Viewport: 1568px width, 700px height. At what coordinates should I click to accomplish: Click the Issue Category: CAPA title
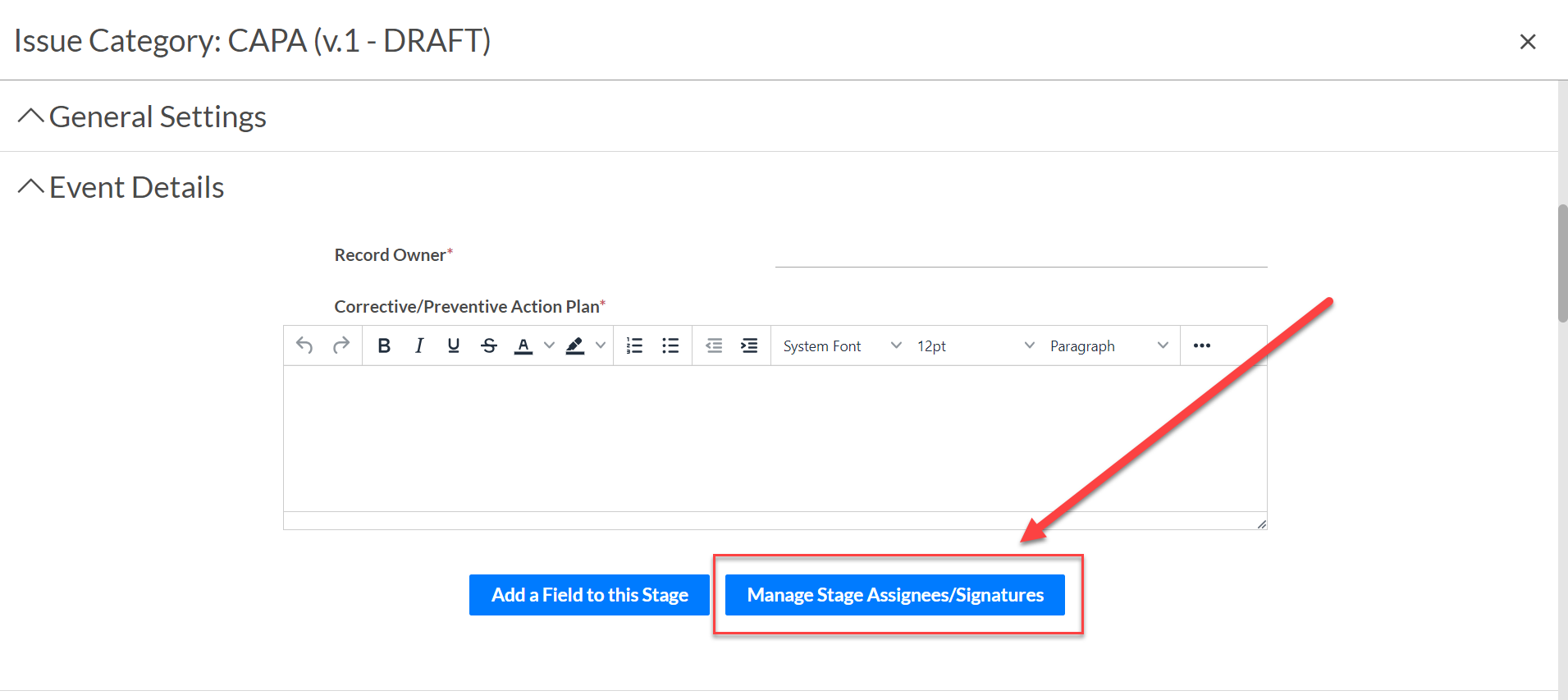[x=253, y=41]
